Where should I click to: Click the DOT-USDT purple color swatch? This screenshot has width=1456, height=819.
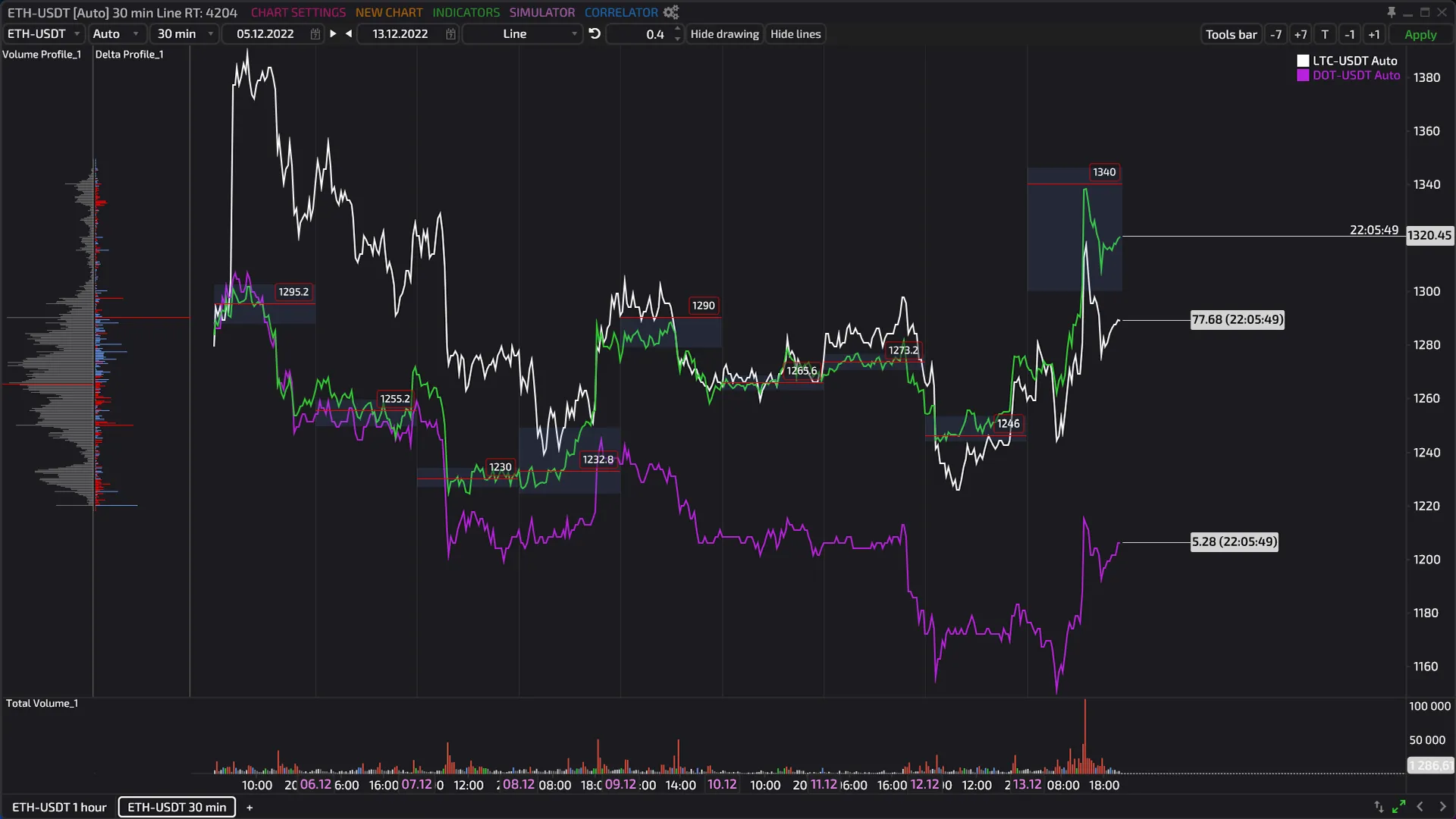click(x=1303, y=75)
